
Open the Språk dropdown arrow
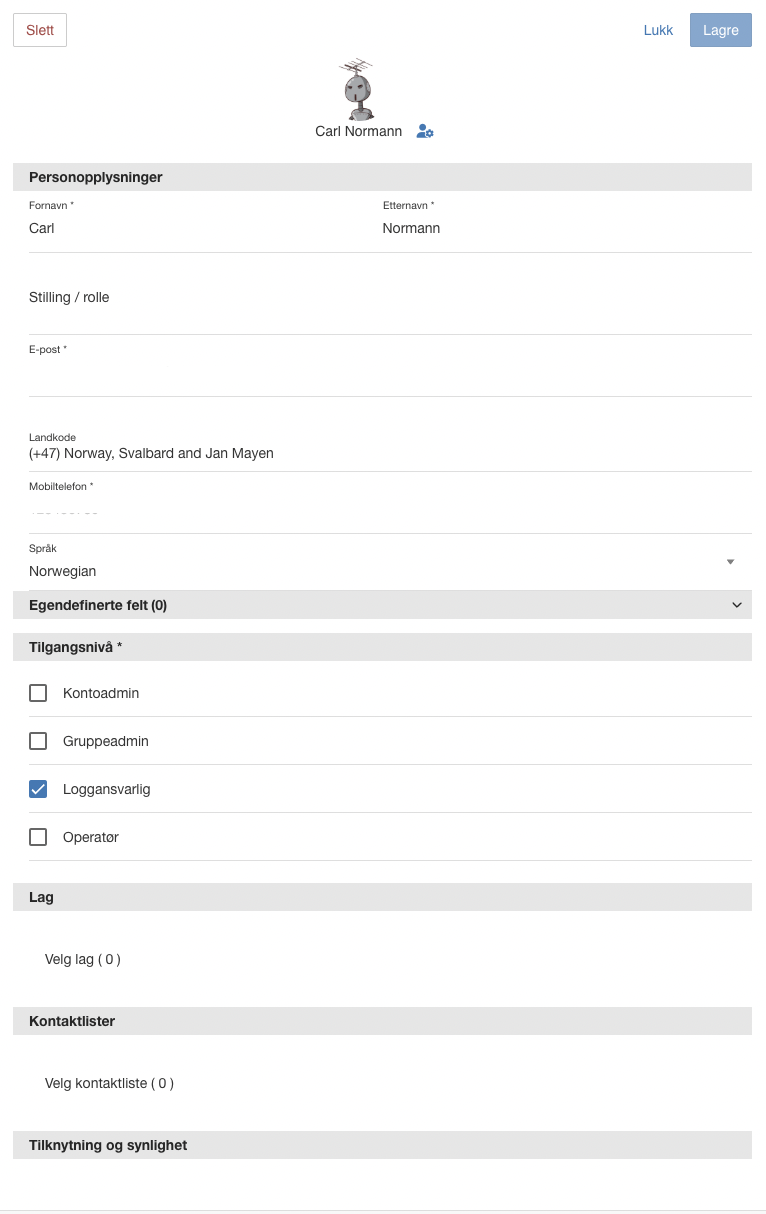(730, 562)
